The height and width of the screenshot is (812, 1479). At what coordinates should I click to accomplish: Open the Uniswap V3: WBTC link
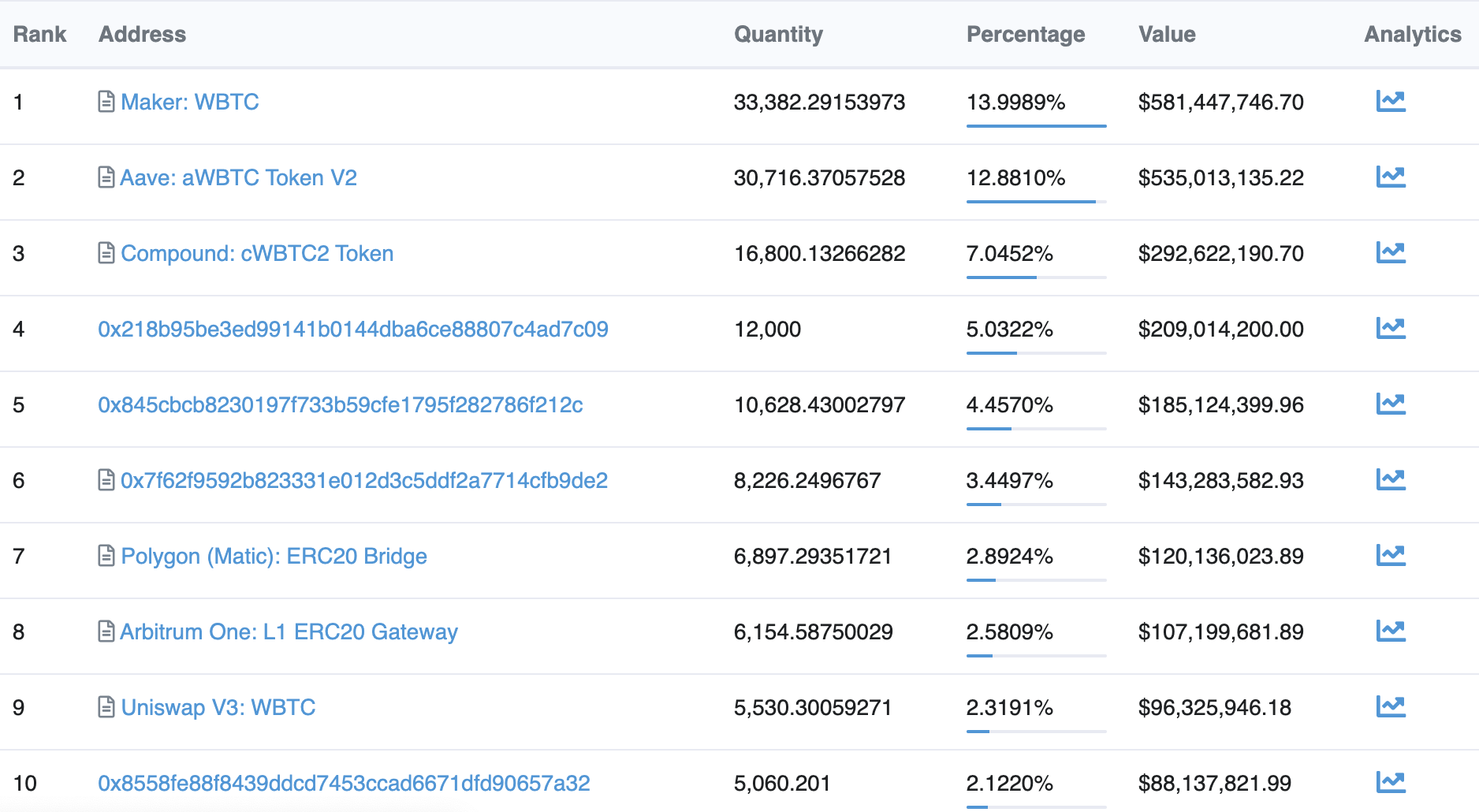[x=218, y=707]
